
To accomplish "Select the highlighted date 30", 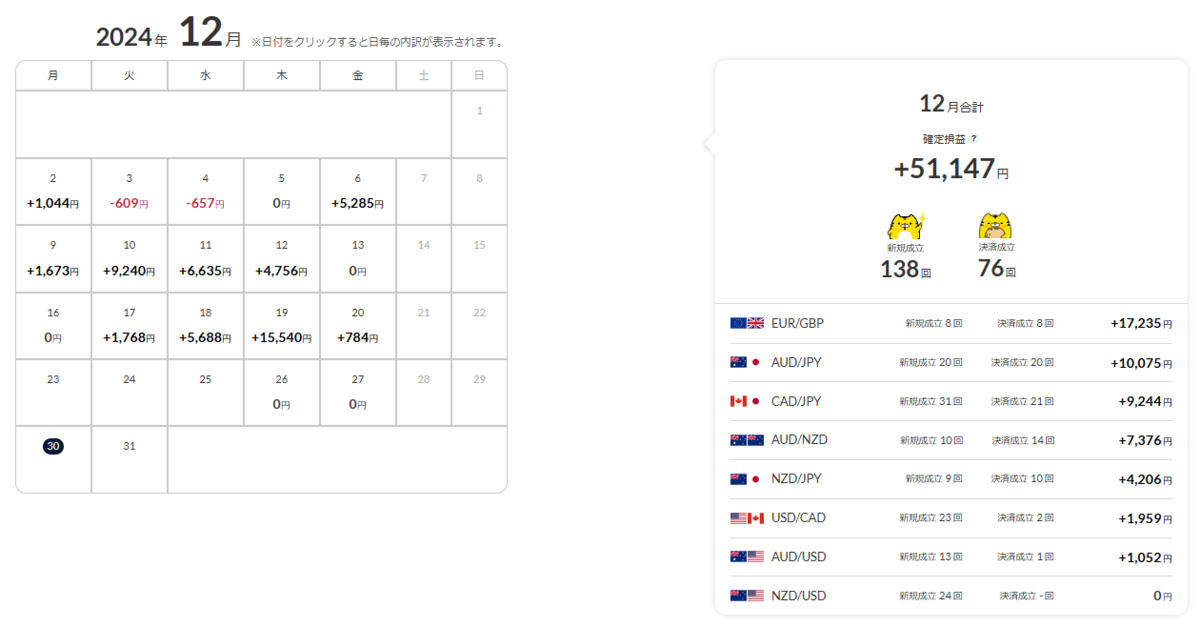I will [x=53, y=446].
